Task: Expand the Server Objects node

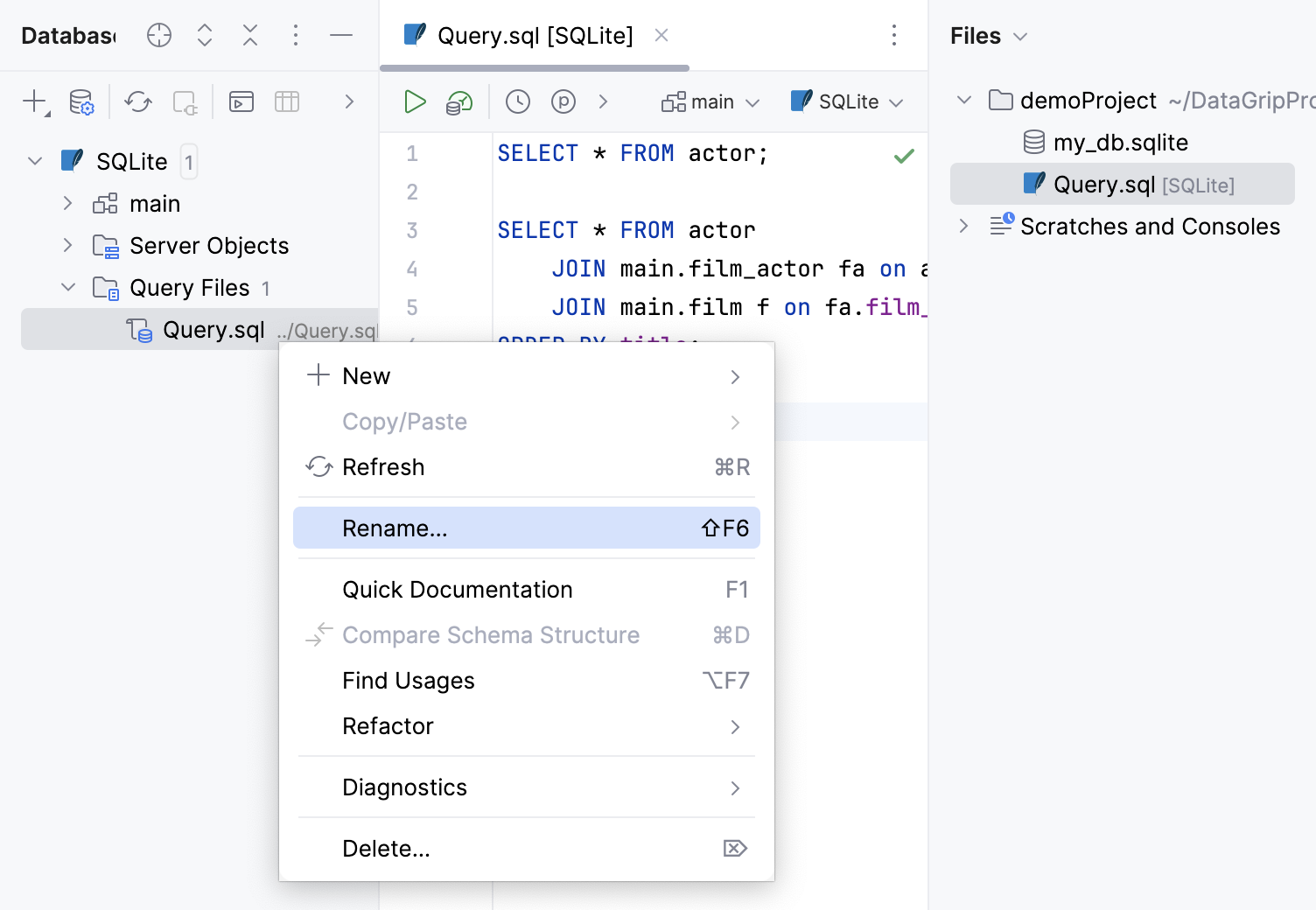Action: click(x=68, y=245)
